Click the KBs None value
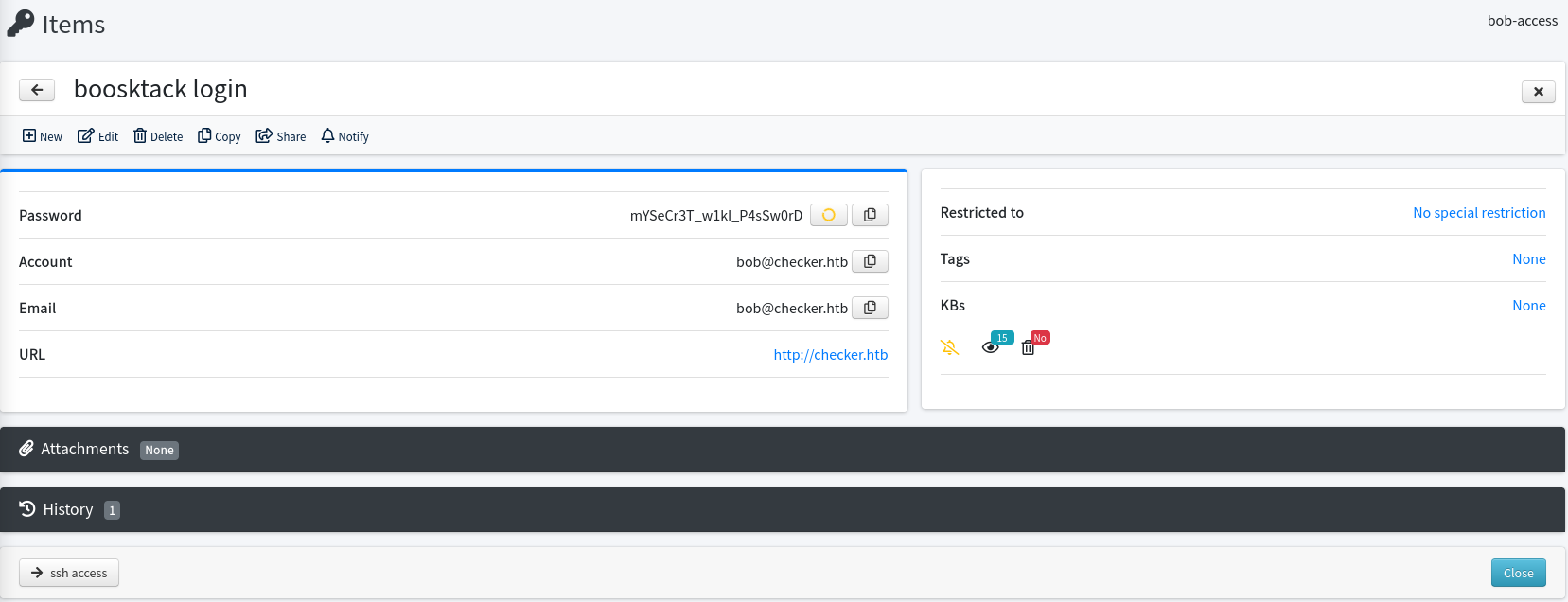Image resolution: width=1568 pixels, height=602 pixels. point(1529,306)
